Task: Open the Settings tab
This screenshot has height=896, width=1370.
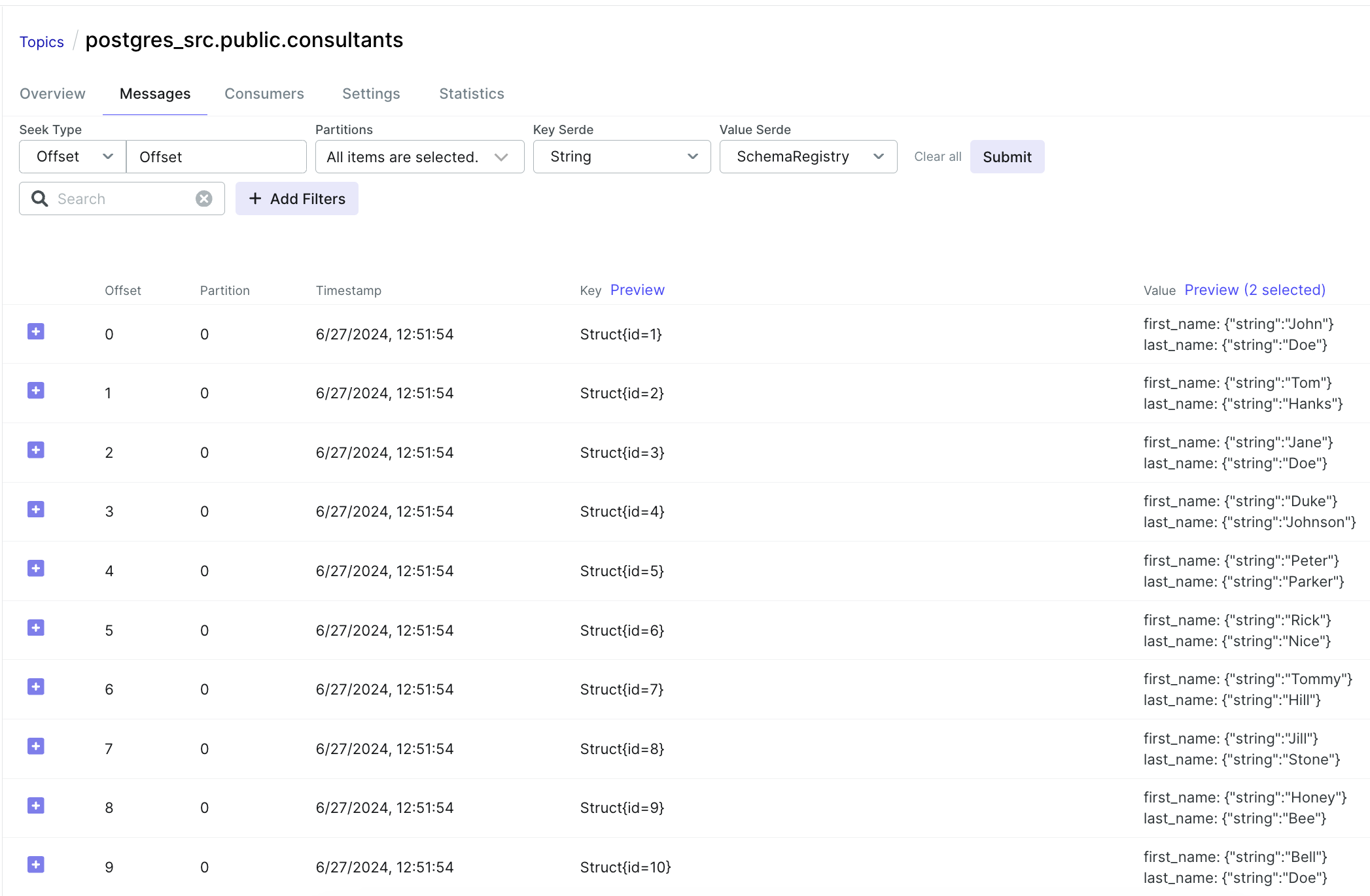Action: pyautogui.click(x=371, y=94)
